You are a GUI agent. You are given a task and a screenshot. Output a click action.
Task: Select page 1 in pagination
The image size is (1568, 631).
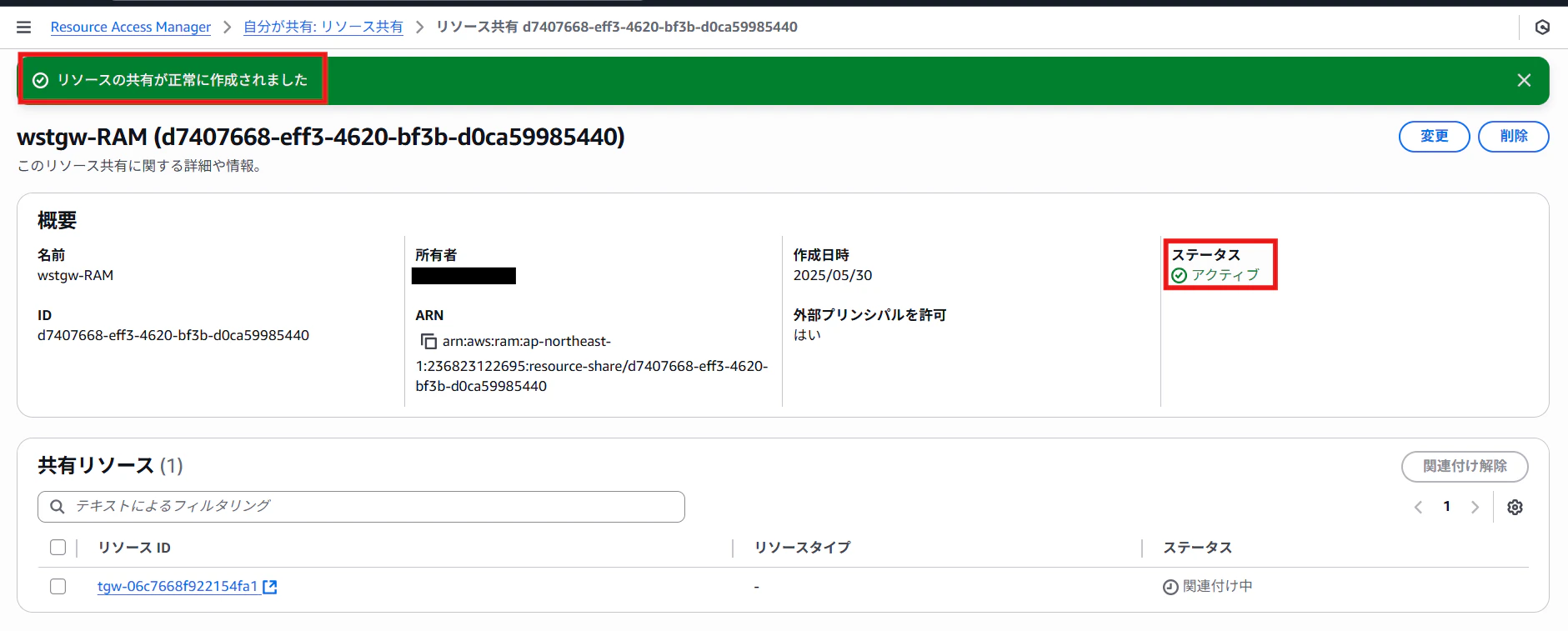point(1446,507)
